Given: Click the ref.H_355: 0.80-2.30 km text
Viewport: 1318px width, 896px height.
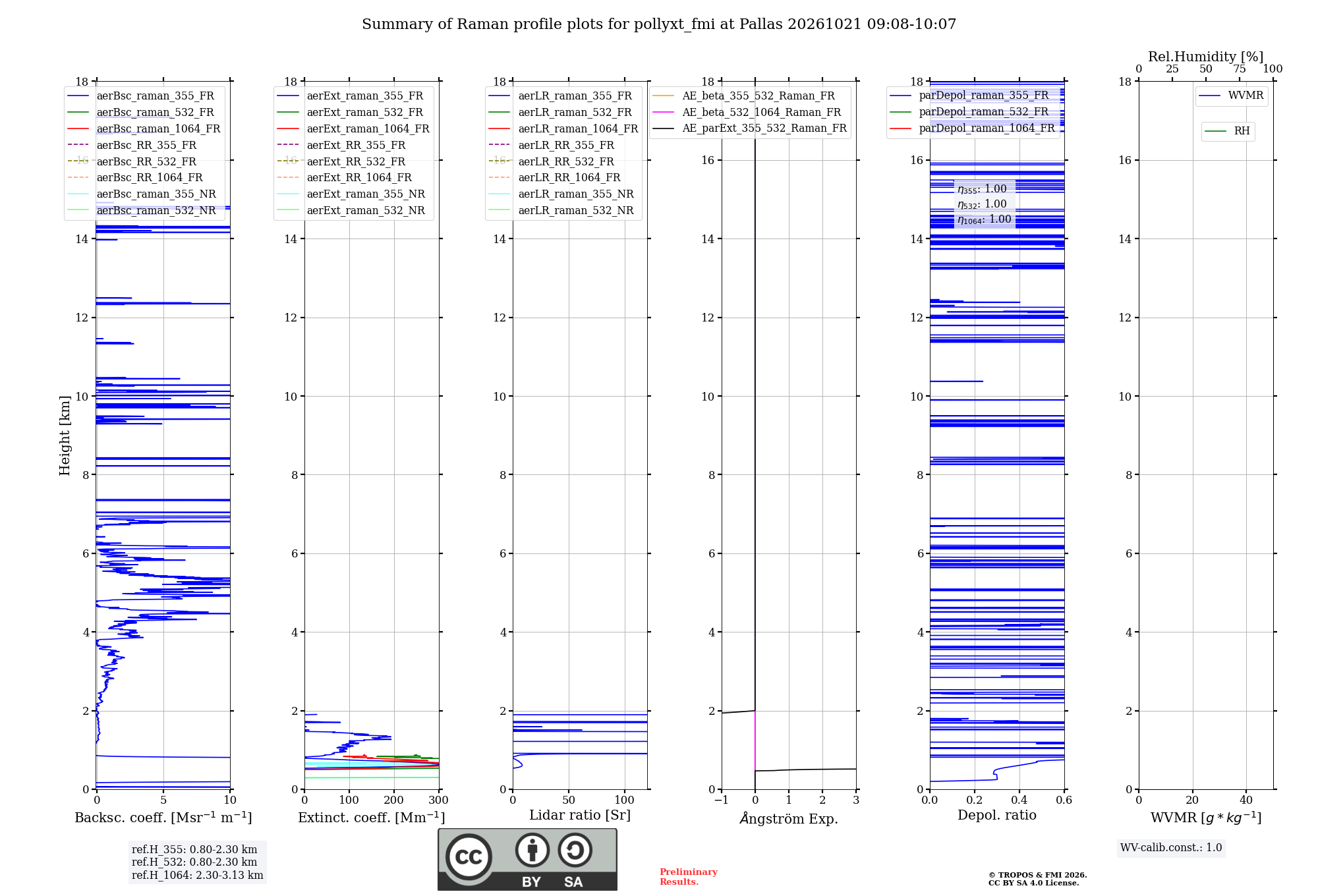Looking at the screenshot, I should point(194,850).
